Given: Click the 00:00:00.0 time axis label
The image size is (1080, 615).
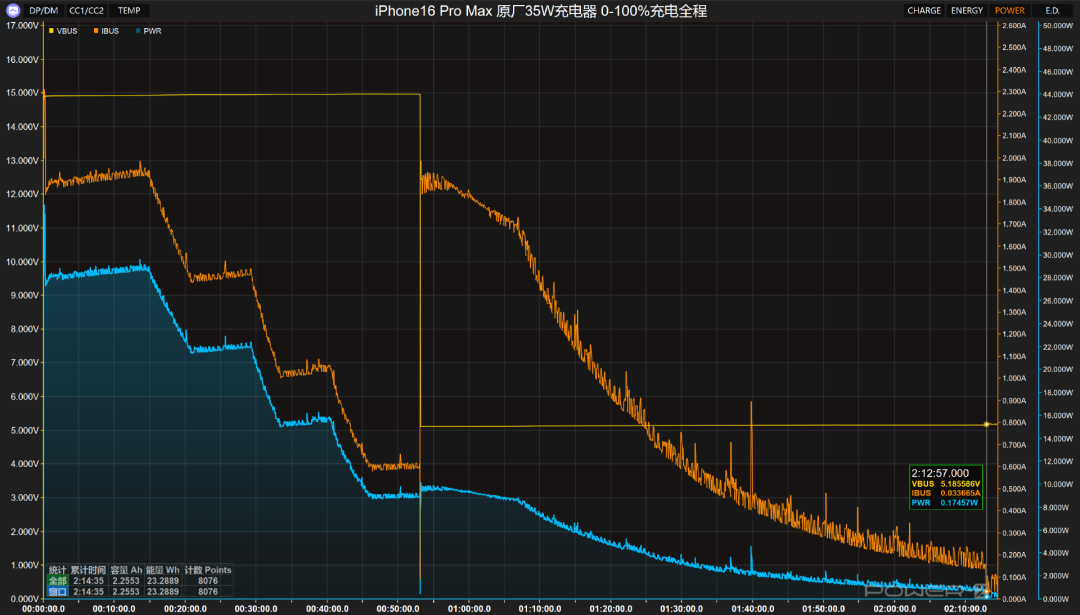Looking at the screenshot, I should pyautogui.click(x=43, y=609).
